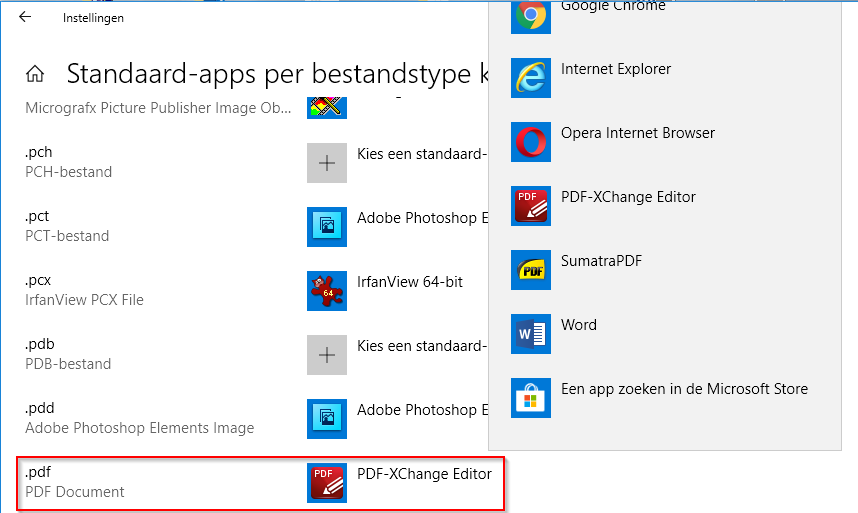Select the Opera Internet Browser menu entry
The height and width of the screenshot is (513, 858).
[637, 133]
